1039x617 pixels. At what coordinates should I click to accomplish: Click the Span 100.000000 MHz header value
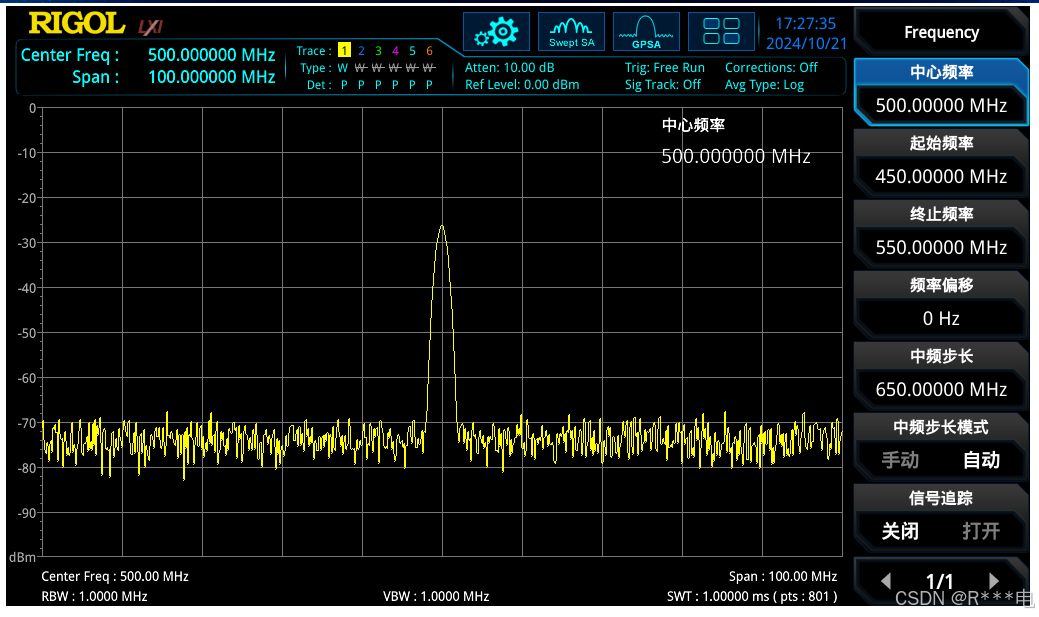coord(211,77)
